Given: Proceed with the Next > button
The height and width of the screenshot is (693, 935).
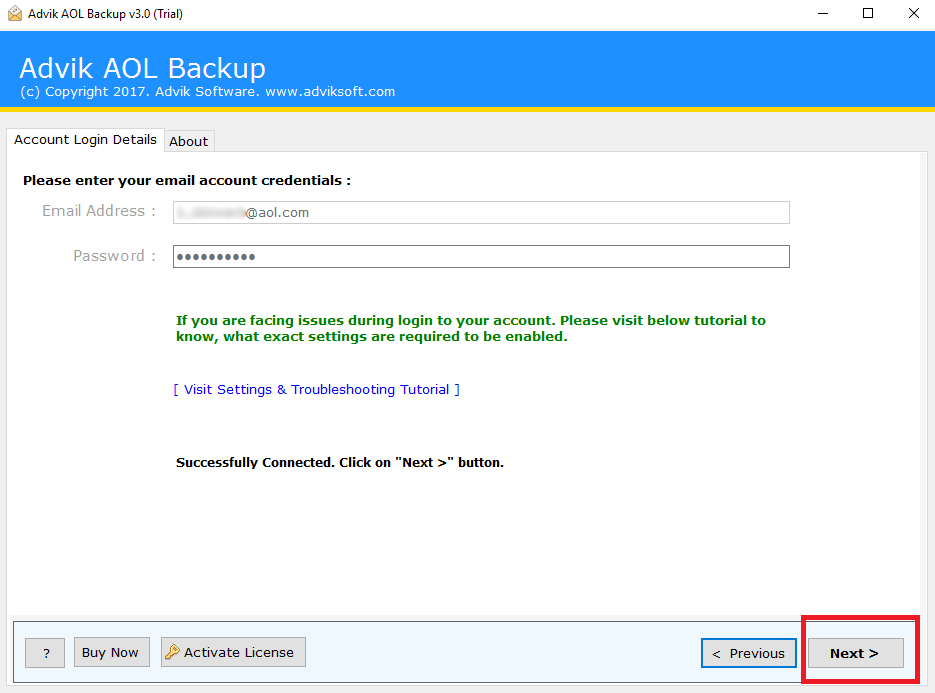Looking at the screenshot, I should click(x=856, y=653).
